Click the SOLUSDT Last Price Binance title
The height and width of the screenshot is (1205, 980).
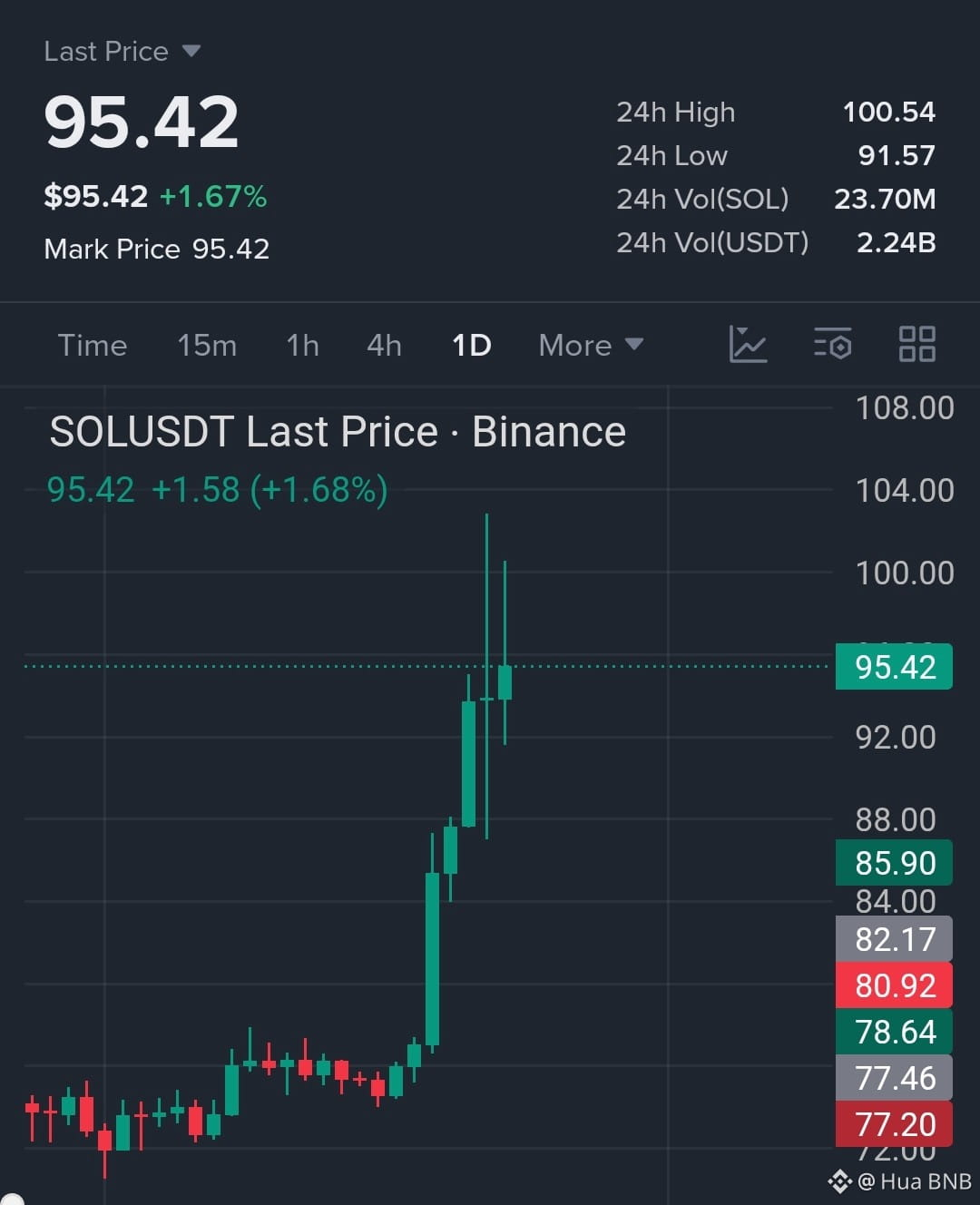pyautogui.click(x=338, y=432)
